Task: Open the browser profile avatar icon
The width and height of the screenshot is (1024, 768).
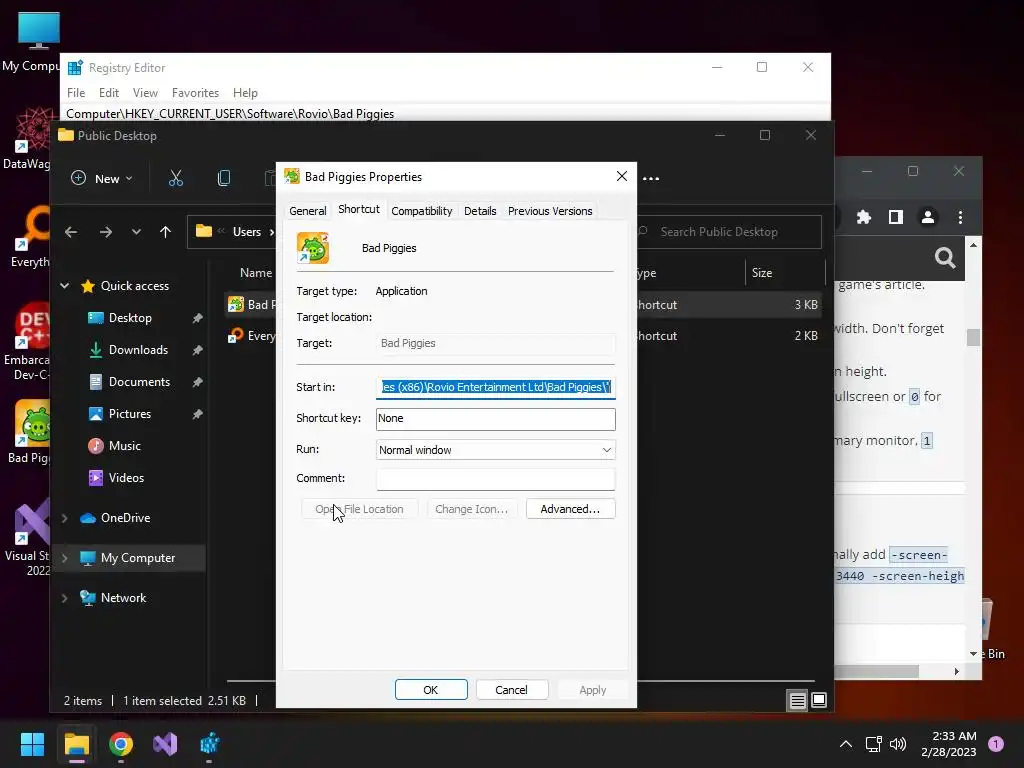Action: click(928, 217)
